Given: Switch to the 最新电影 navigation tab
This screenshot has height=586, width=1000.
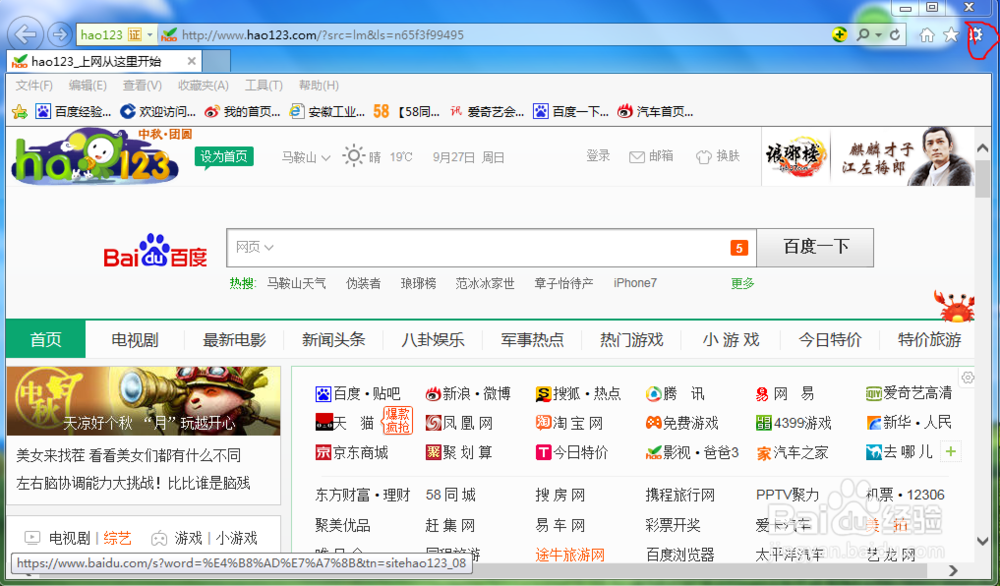Looking at the screenshot, I should [x=234, y=340].
